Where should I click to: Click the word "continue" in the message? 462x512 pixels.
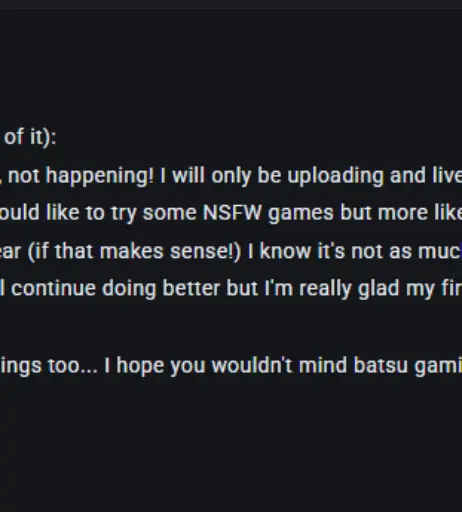point(53,289)
